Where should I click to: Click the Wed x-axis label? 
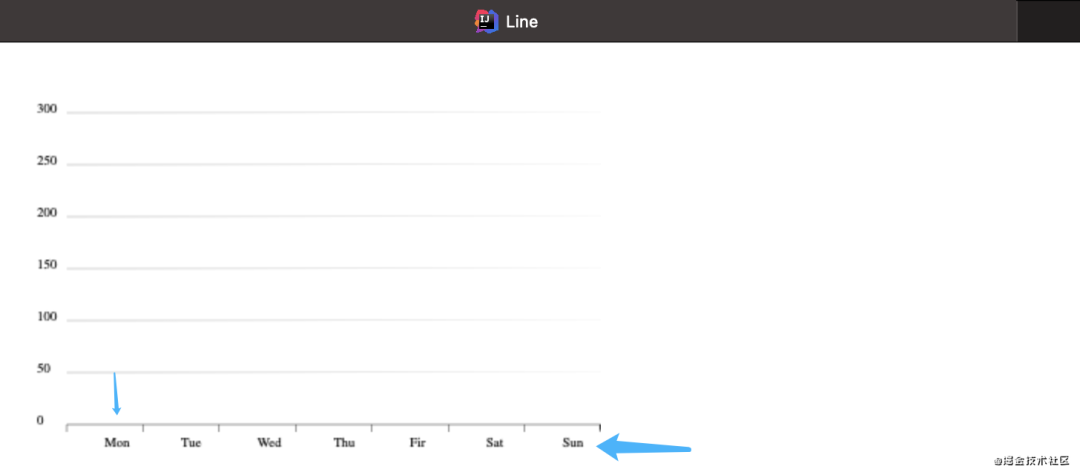tap(269, 442)
